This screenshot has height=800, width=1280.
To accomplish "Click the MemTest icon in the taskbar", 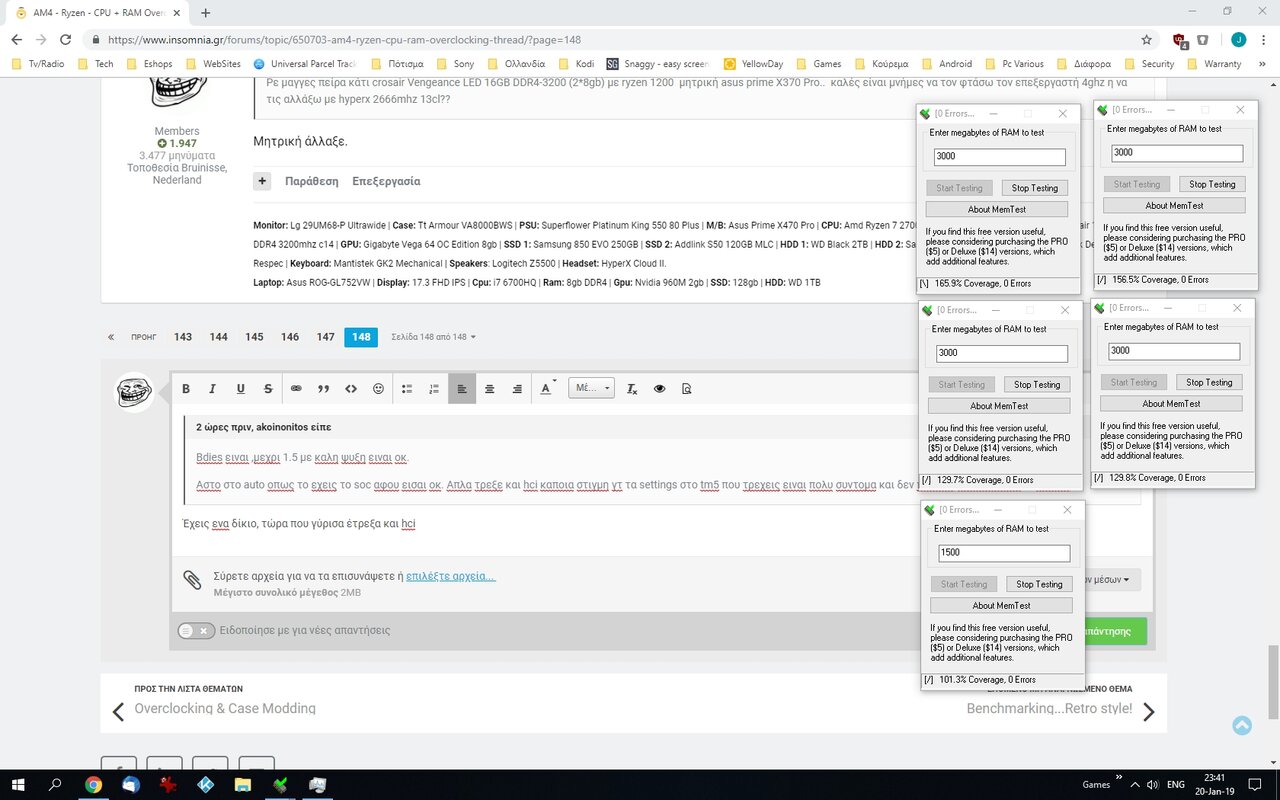I will pos(280,785).
